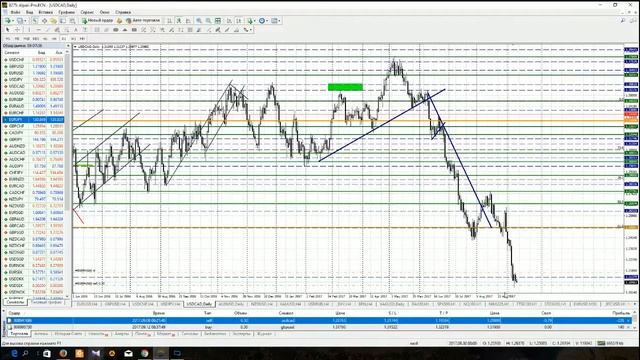640x360 pixels.
Task: Select USDCHF row in Market Watch
Action: pyautogui.click(x=34, y=60)
